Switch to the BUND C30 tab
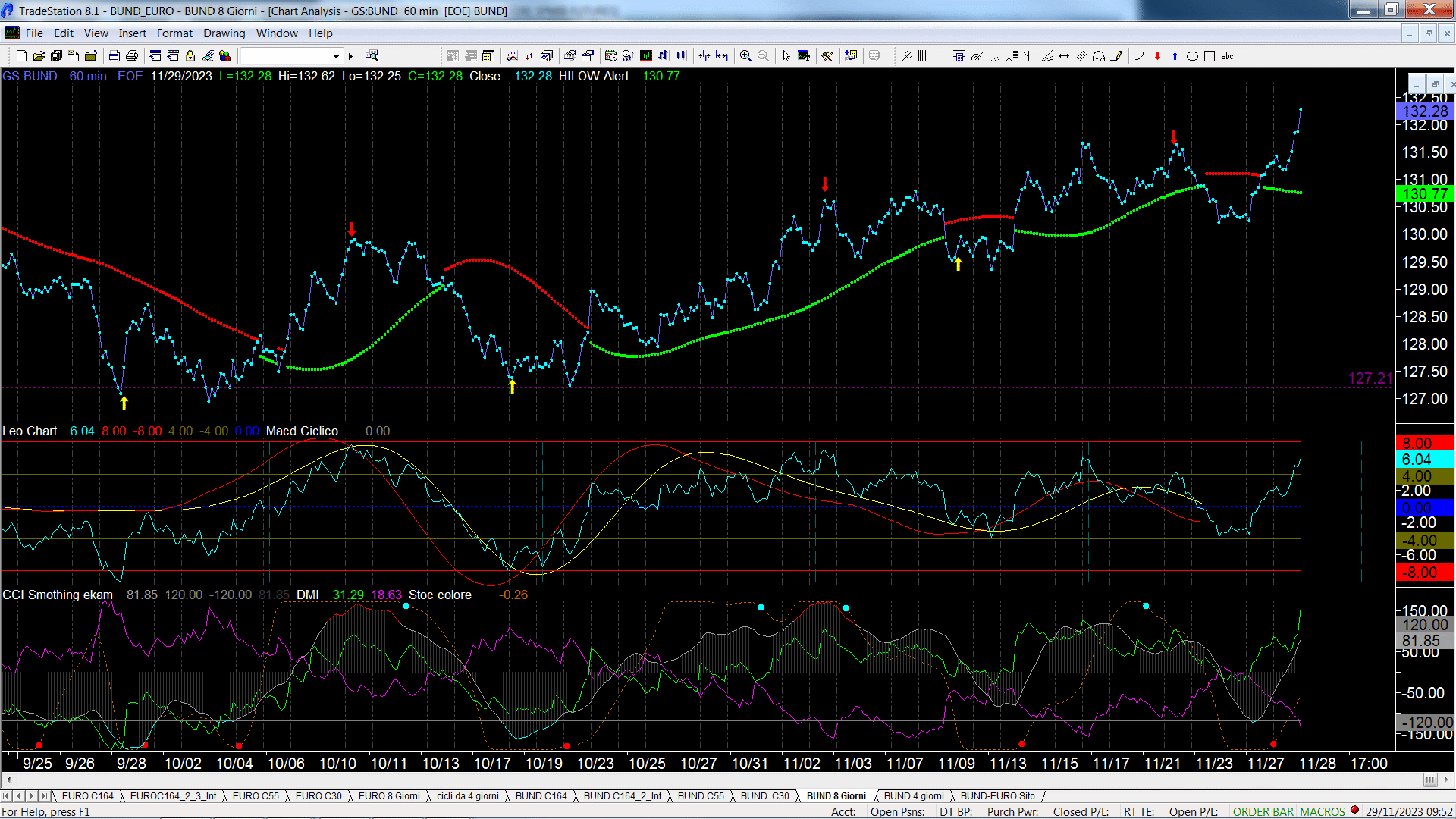 pyautogui.click(x=765, y=796)
